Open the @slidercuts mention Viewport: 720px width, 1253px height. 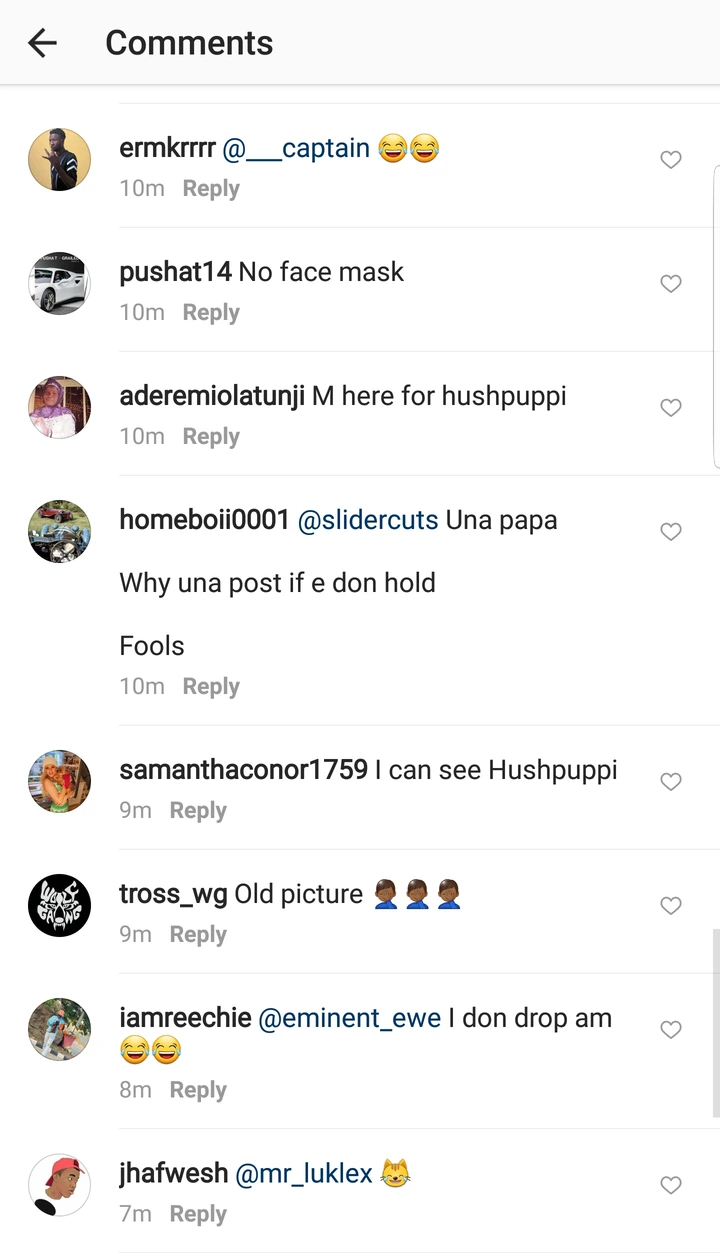(368, 520)
